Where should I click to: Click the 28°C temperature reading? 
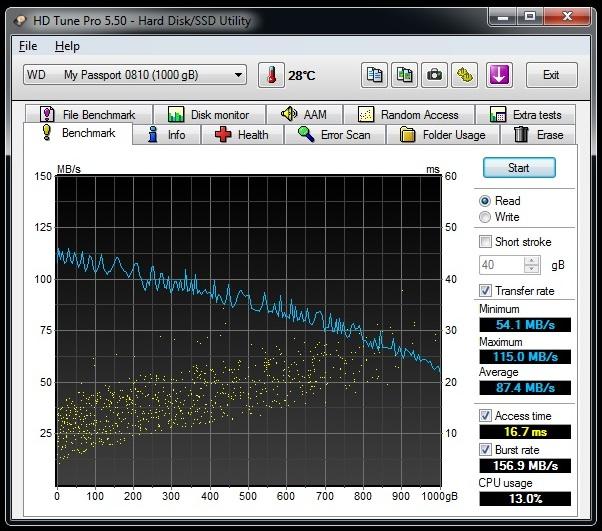coord(302,76)
